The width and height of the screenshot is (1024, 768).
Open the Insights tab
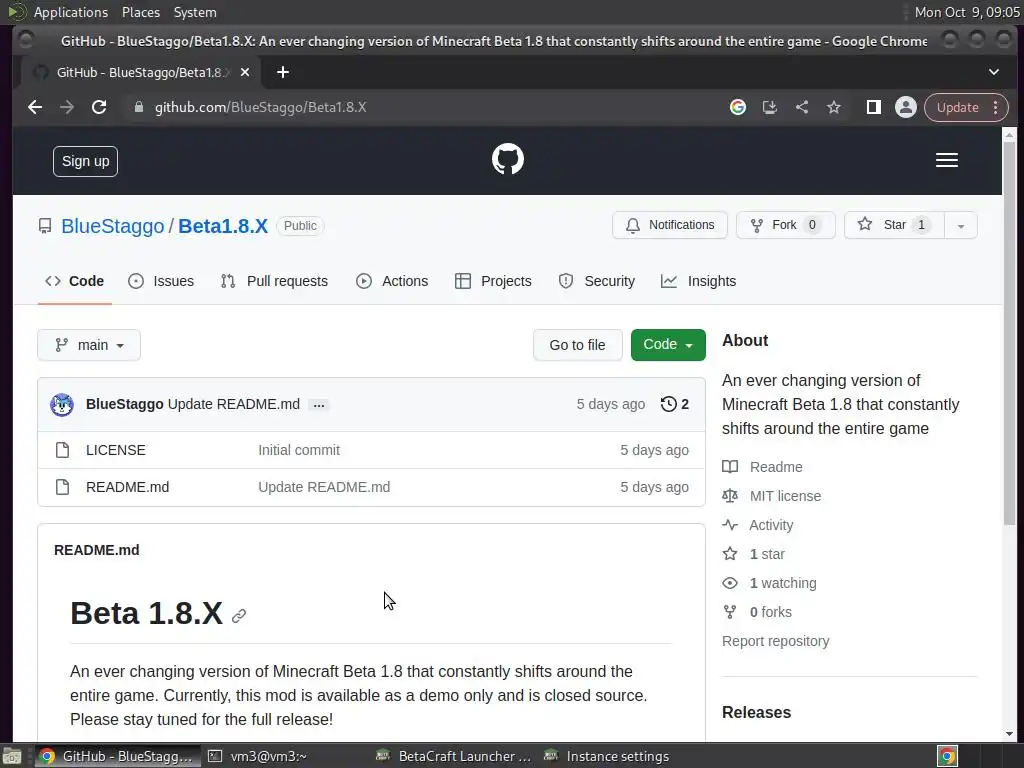coord(698,281)
